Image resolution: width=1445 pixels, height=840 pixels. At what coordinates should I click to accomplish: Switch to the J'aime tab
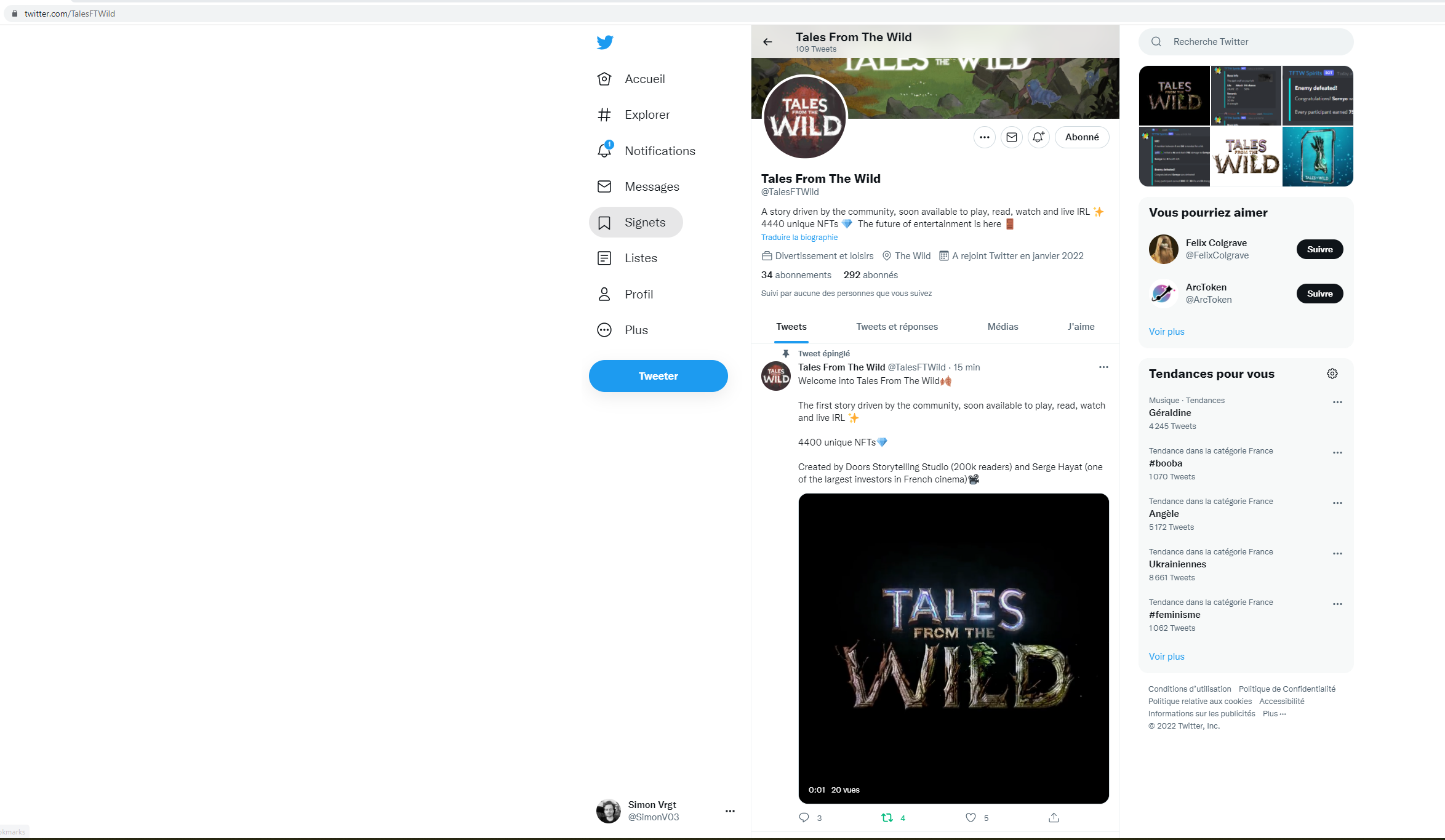coord(1081,327)
